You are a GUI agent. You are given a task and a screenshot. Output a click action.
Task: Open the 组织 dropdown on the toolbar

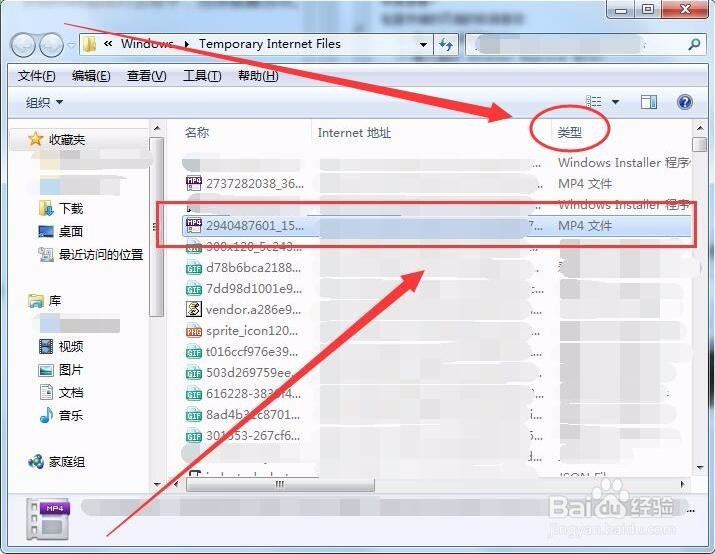(44, 103)
